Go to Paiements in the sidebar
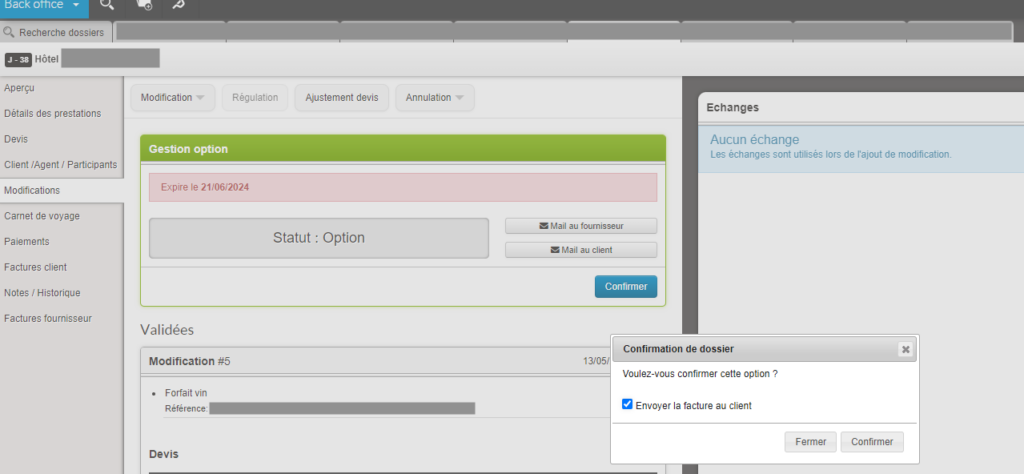This screenshot has width=1024, height=474. pyautogui.click(x=27, y=242)
